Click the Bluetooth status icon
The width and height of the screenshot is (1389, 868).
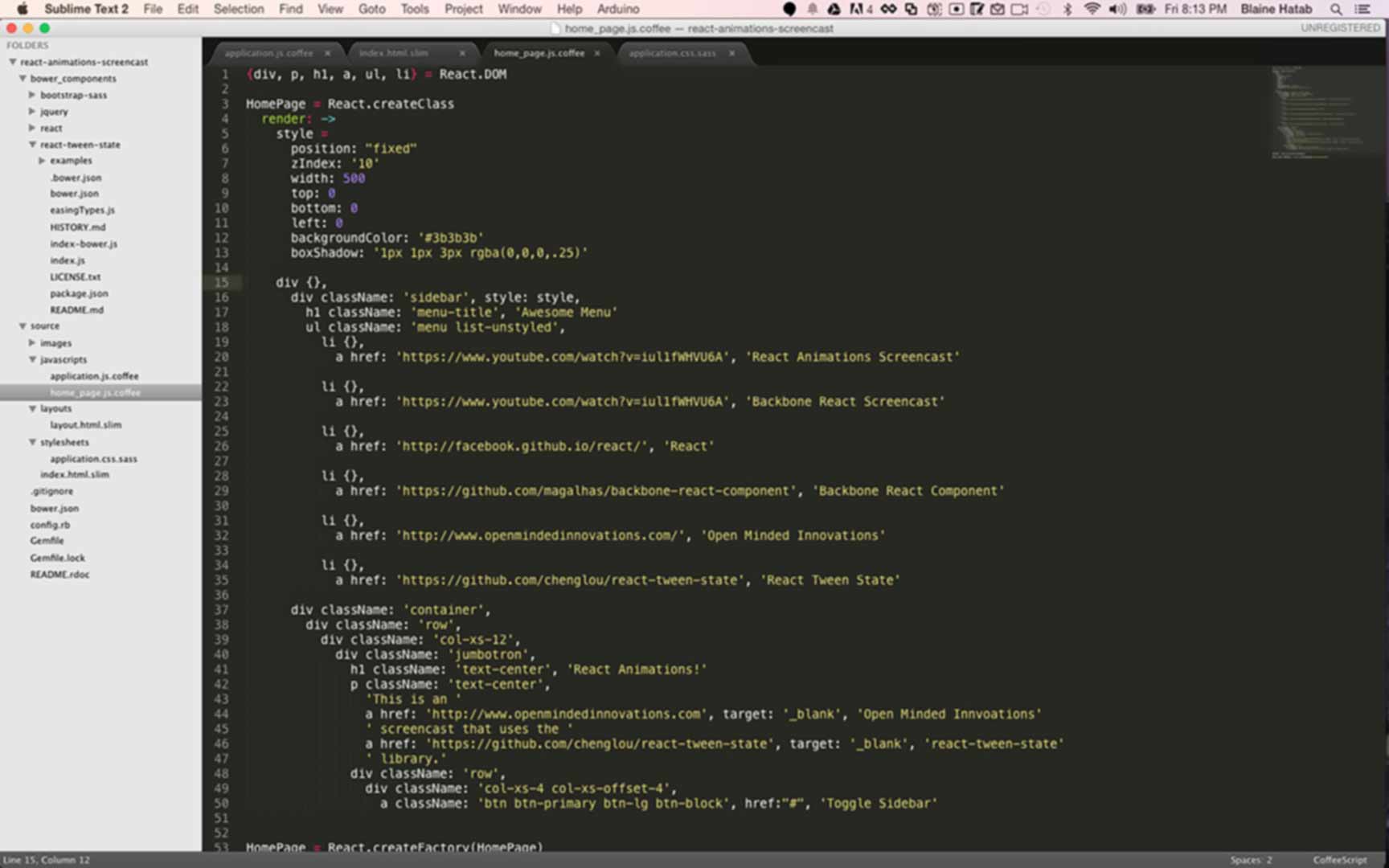click(1067, 9)
